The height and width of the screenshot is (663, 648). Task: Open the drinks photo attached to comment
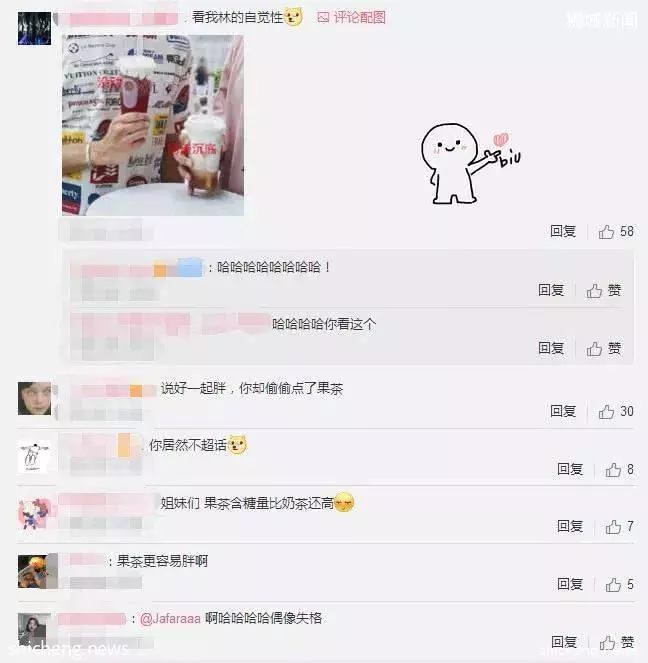pos(153,126)
